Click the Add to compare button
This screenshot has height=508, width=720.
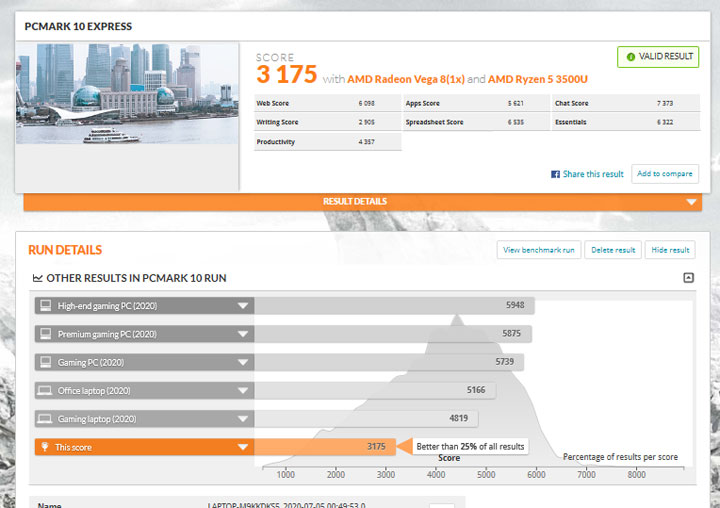[x=665, y=174]
